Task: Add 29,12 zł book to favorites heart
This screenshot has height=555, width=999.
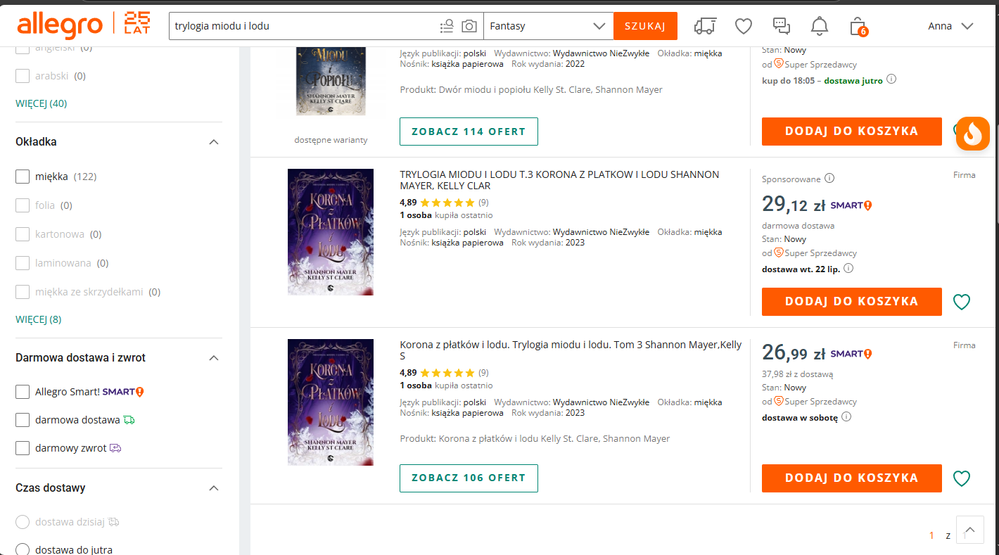Action: tap(961, 302)
